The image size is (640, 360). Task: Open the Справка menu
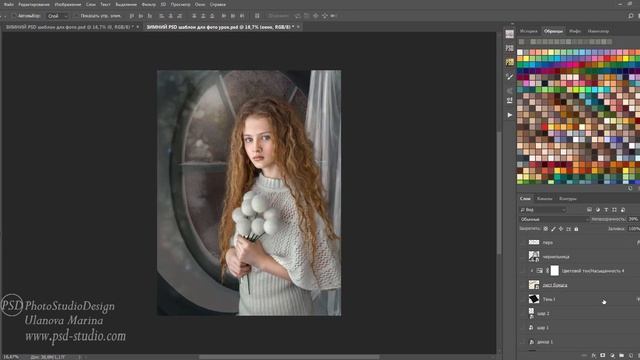(x=218, y=4)
